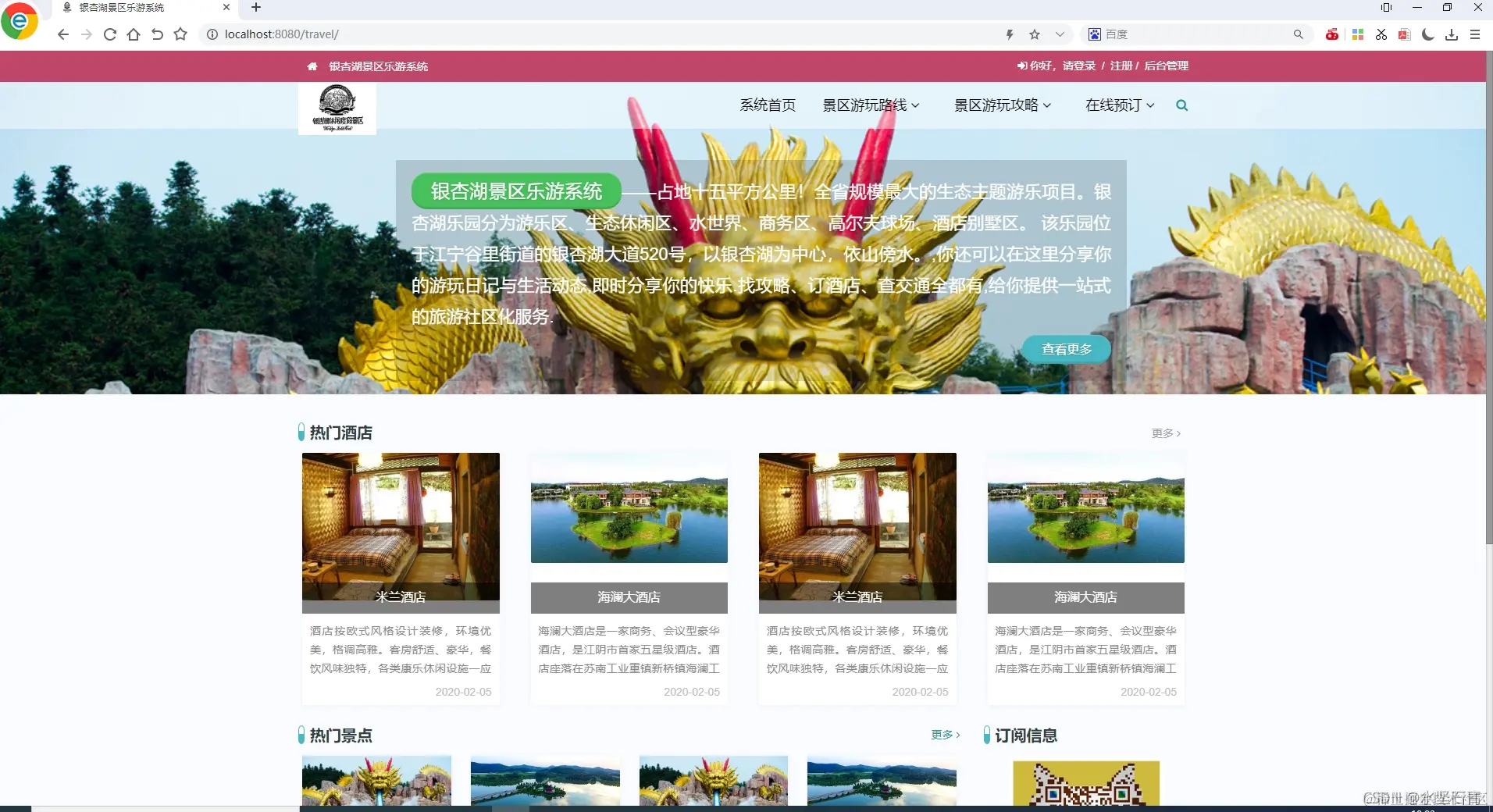Click the home icon in pink header
The width and height of the screenshot is (1493, 812).
click(x=312, y=66)
